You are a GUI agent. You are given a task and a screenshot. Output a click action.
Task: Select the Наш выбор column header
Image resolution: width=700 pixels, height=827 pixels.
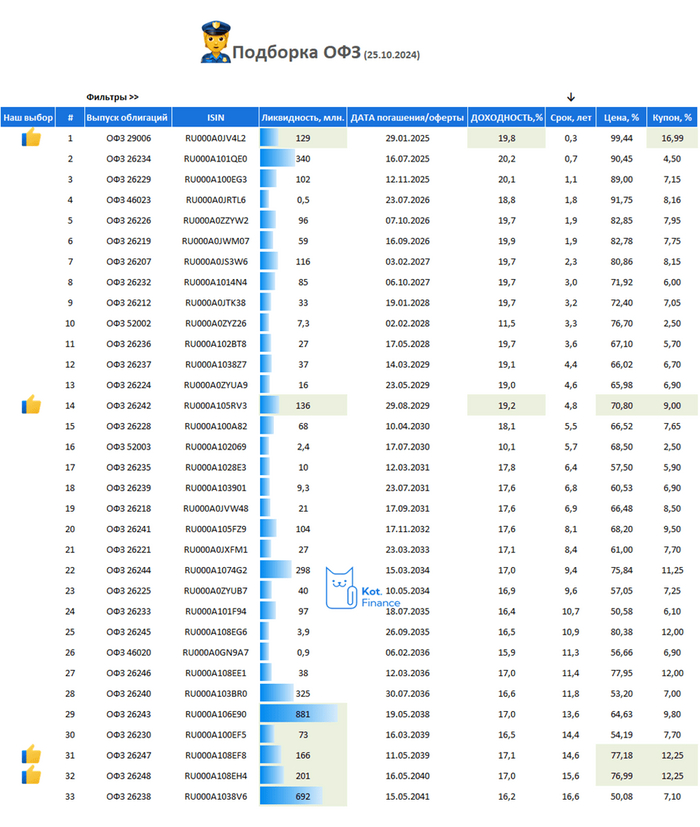click(x=29, y=117)
